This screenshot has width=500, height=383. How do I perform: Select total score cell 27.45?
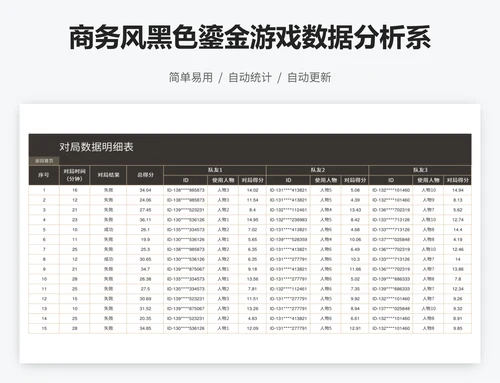click(x=145, y=210)
